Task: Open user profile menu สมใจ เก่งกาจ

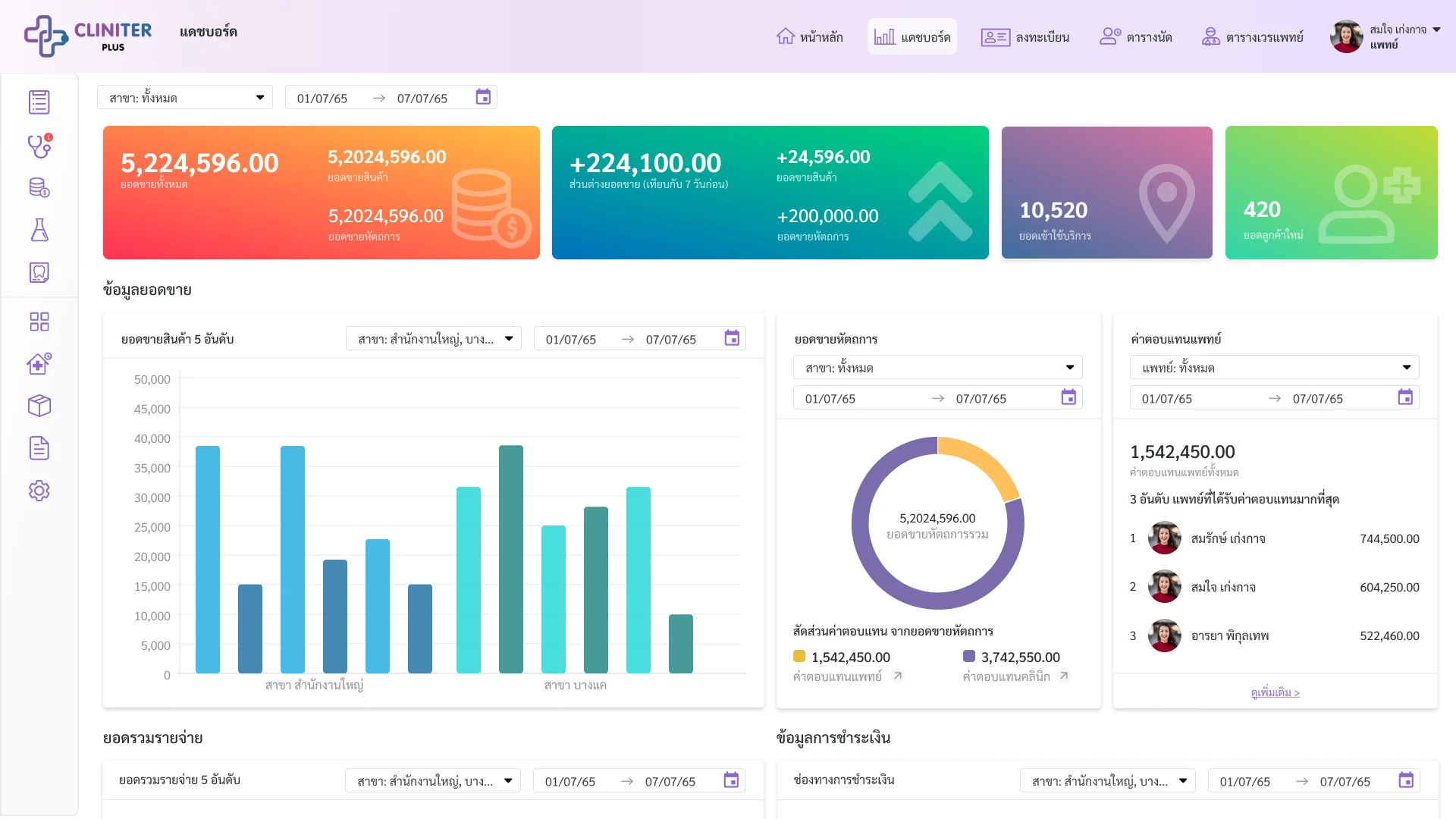Action: point(1385,36)
